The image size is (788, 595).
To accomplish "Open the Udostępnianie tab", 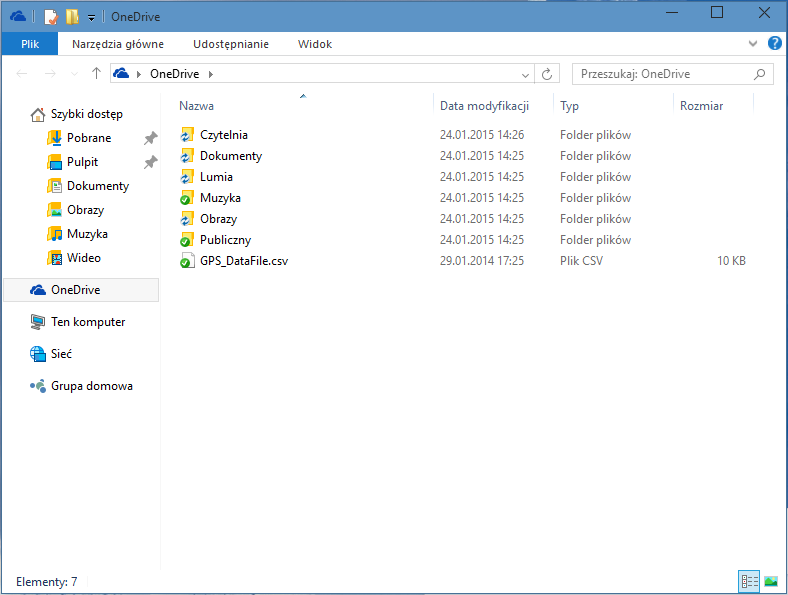I will pos(230,44).
